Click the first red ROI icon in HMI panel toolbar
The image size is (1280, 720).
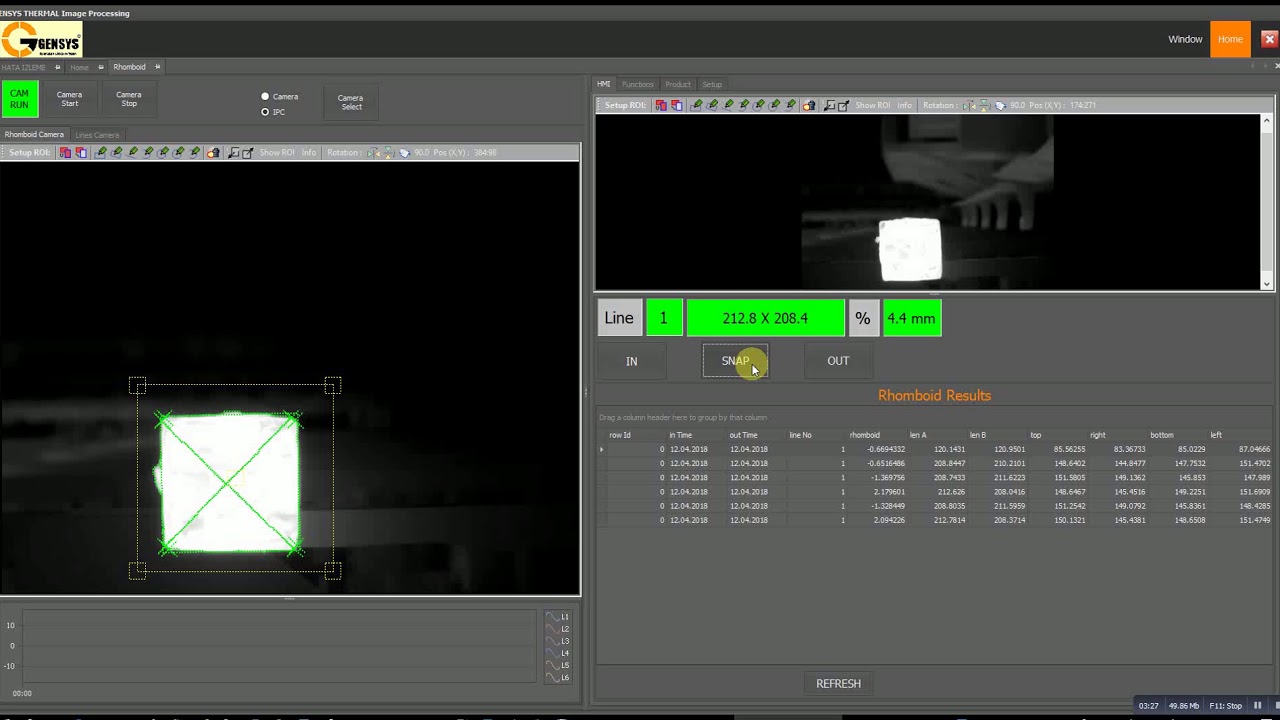661,105
